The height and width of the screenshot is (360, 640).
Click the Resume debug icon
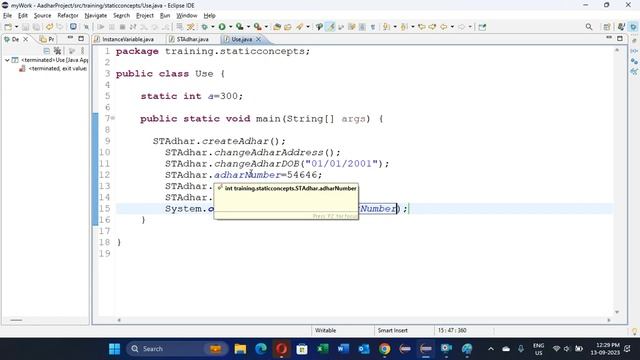tap(101, 27)
